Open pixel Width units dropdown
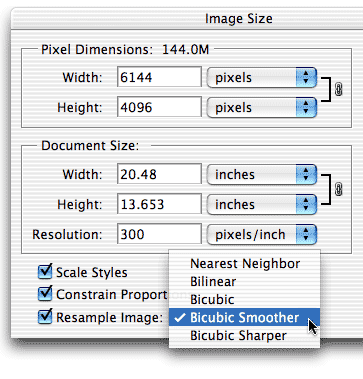Image resolution: width=363 pixels, height=379 pixels. 262,78
